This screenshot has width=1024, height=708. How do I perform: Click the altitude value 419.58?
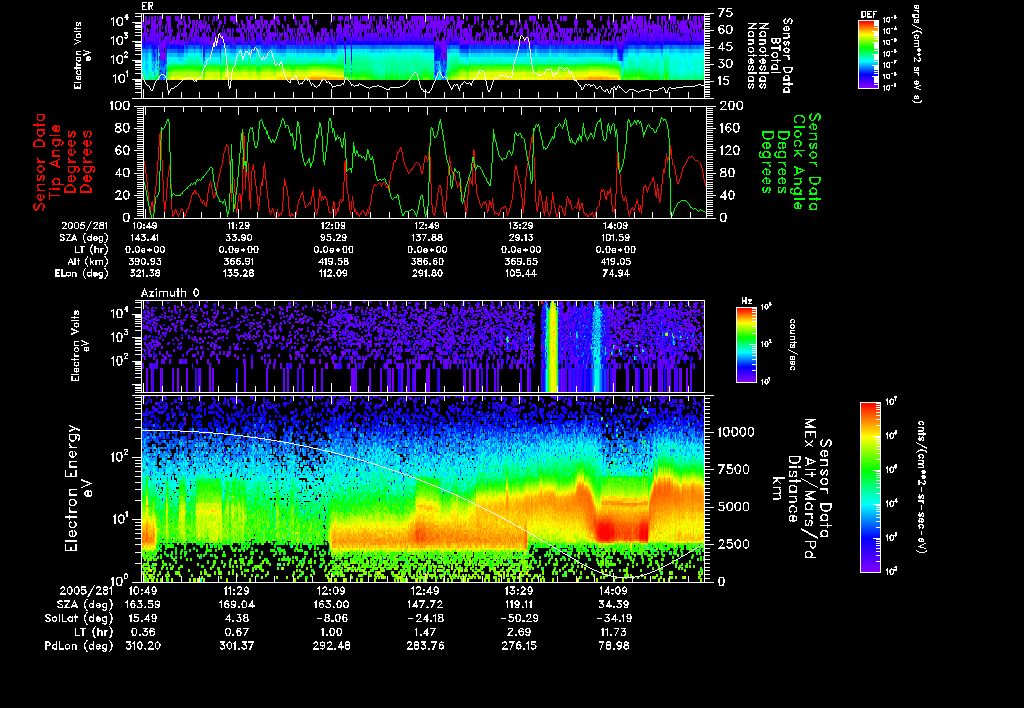click(333, 261)
